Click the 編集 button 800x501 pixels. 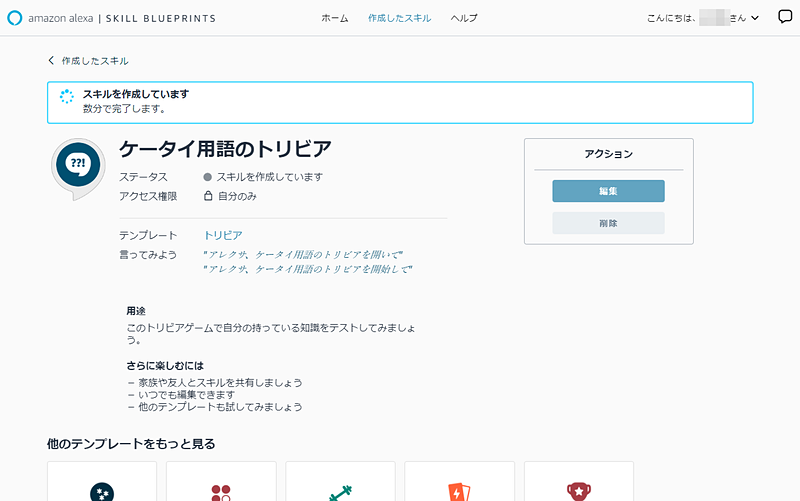[x=608, y=191]
